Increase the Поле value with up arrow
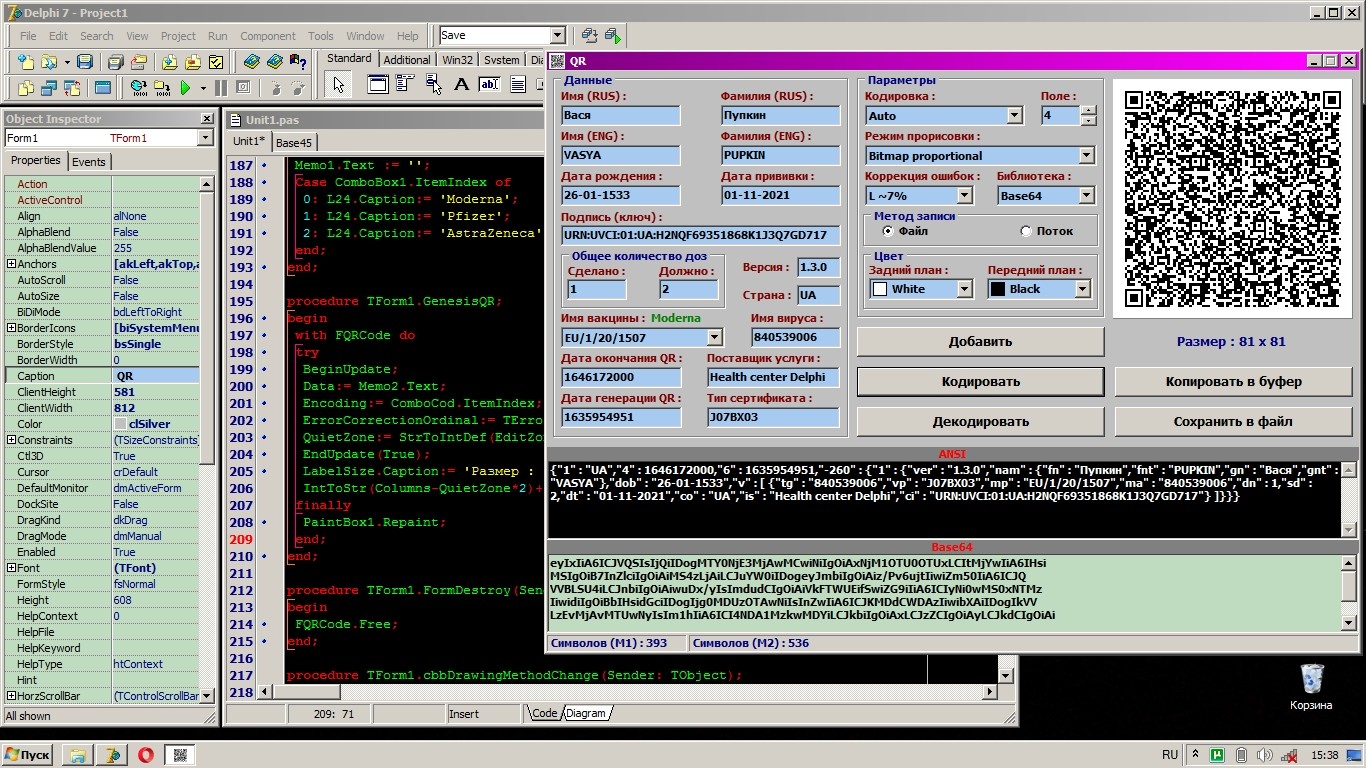The height and width of the screenshot is (768, 1366). coord(1089,110)
